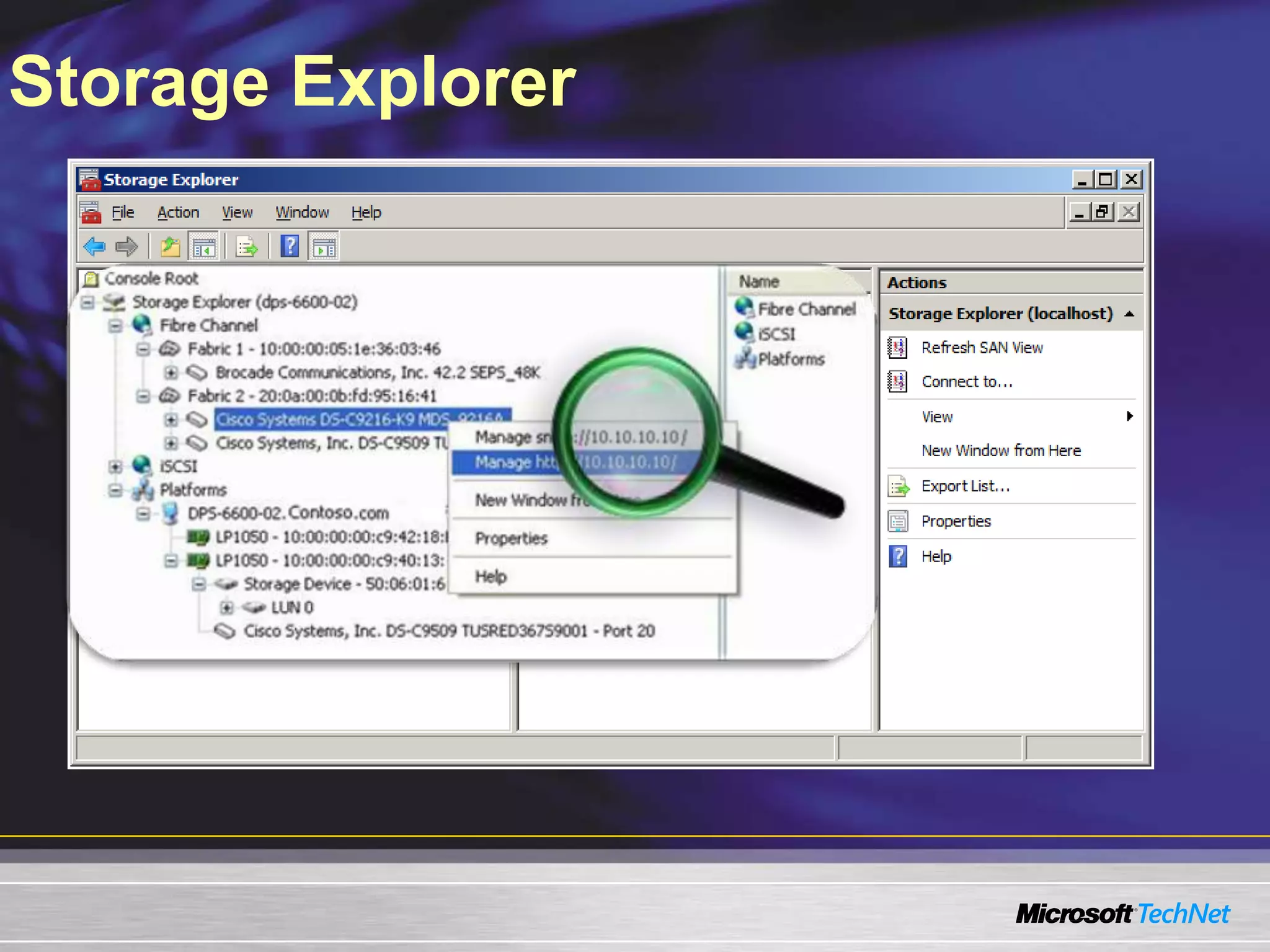Select Storage Device - 50:06:01:6 item
Image resolution: width=1270 pixels, height=952 pixels.
pyautogui.click(x=344, y=584)
